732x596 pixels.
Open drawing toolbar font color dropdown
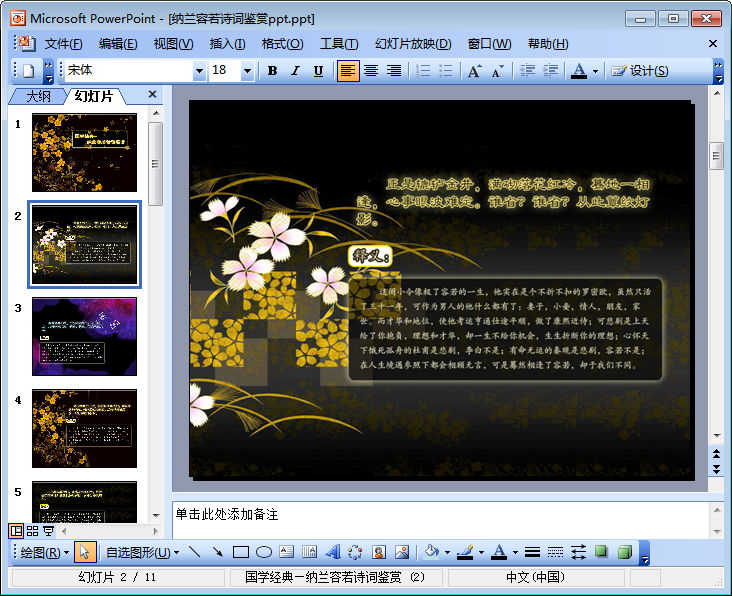(x=515, y=553)
